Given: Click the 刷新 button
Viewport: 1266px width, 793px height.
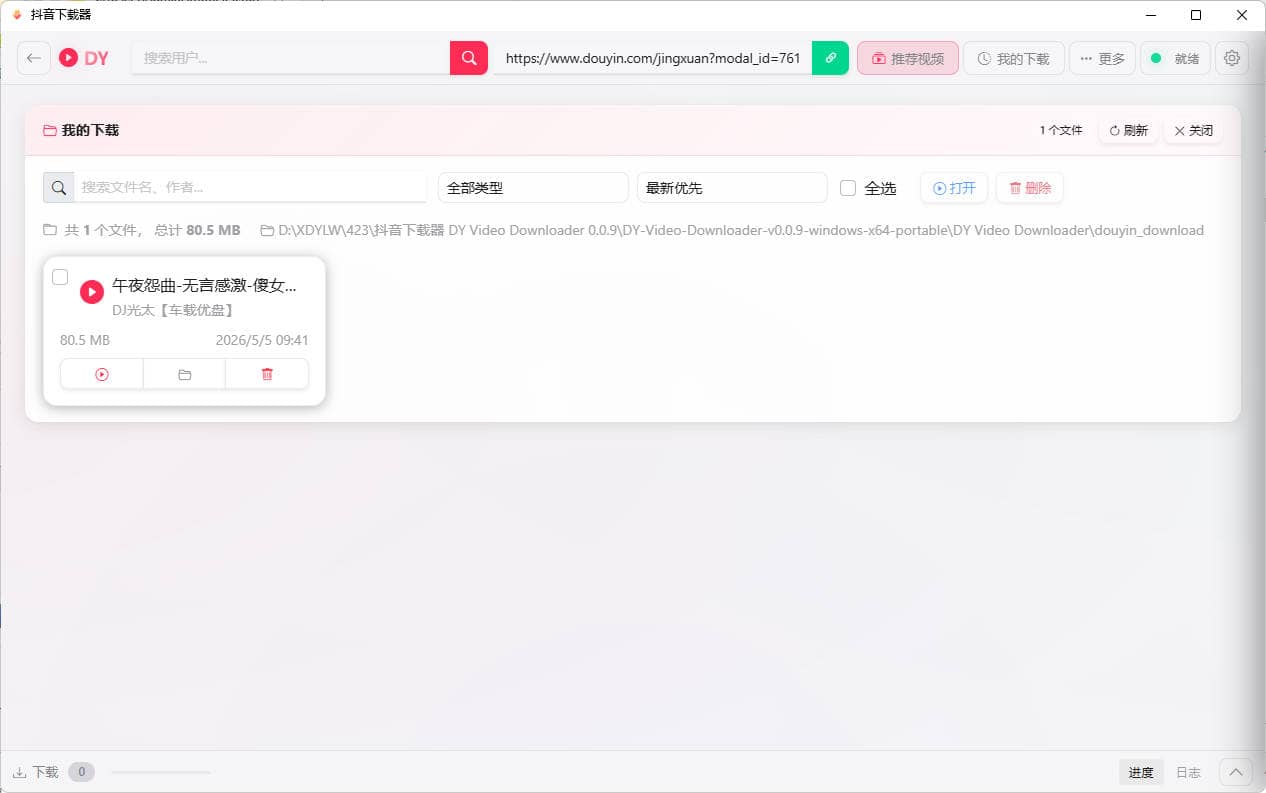Looking at the screenshot, I should tap(1129, 130).
